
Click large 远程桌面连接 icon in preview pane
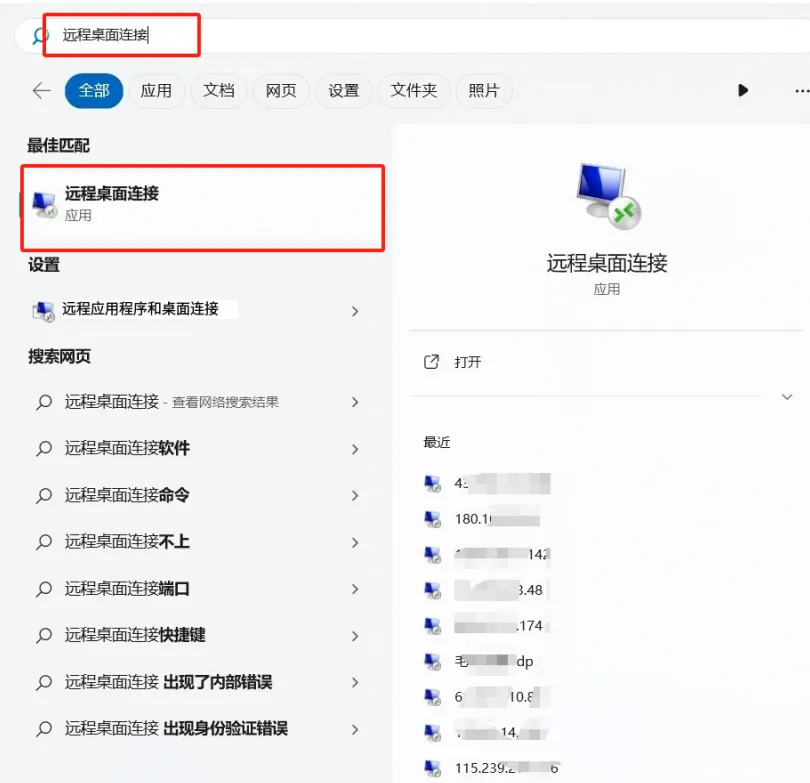tap(609, 196)
